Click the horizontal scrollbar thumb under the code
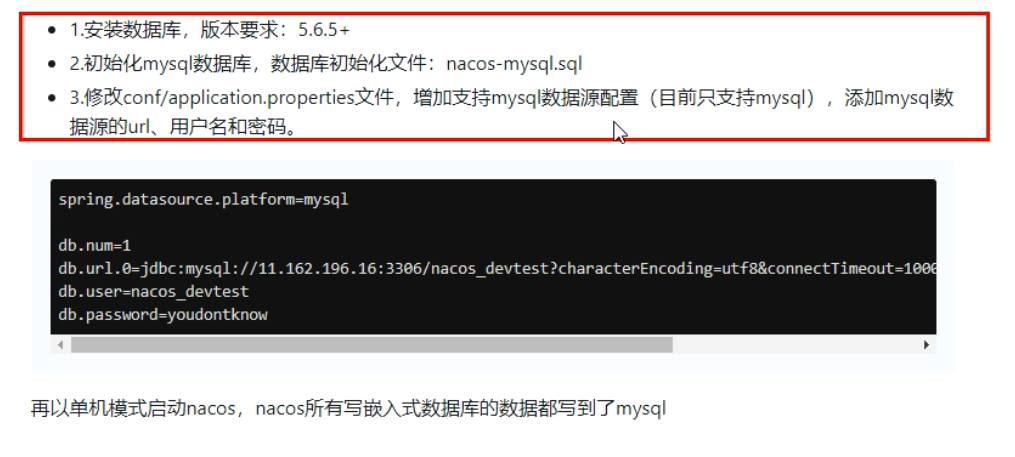 click(x=372, y=345)
